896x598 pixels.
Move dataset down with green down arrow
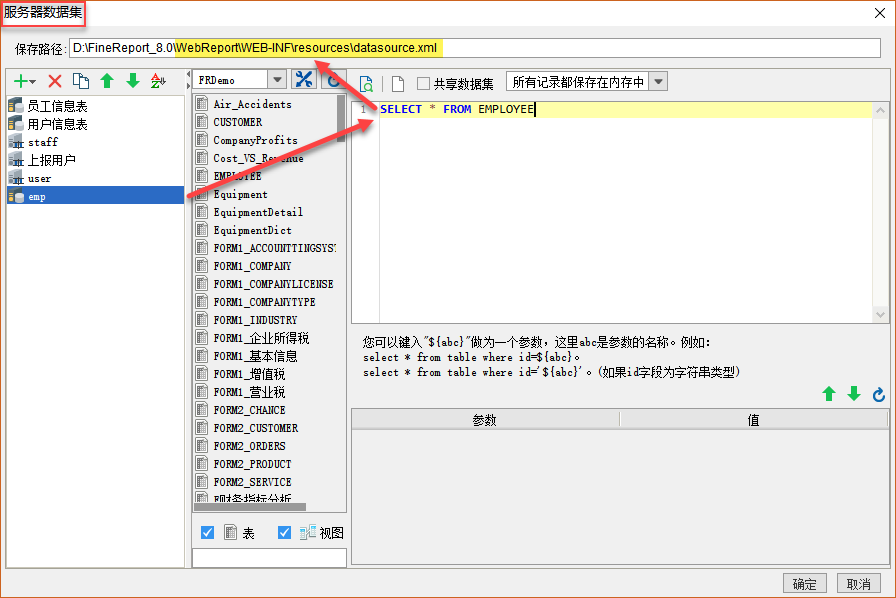(x=133, y=81)
